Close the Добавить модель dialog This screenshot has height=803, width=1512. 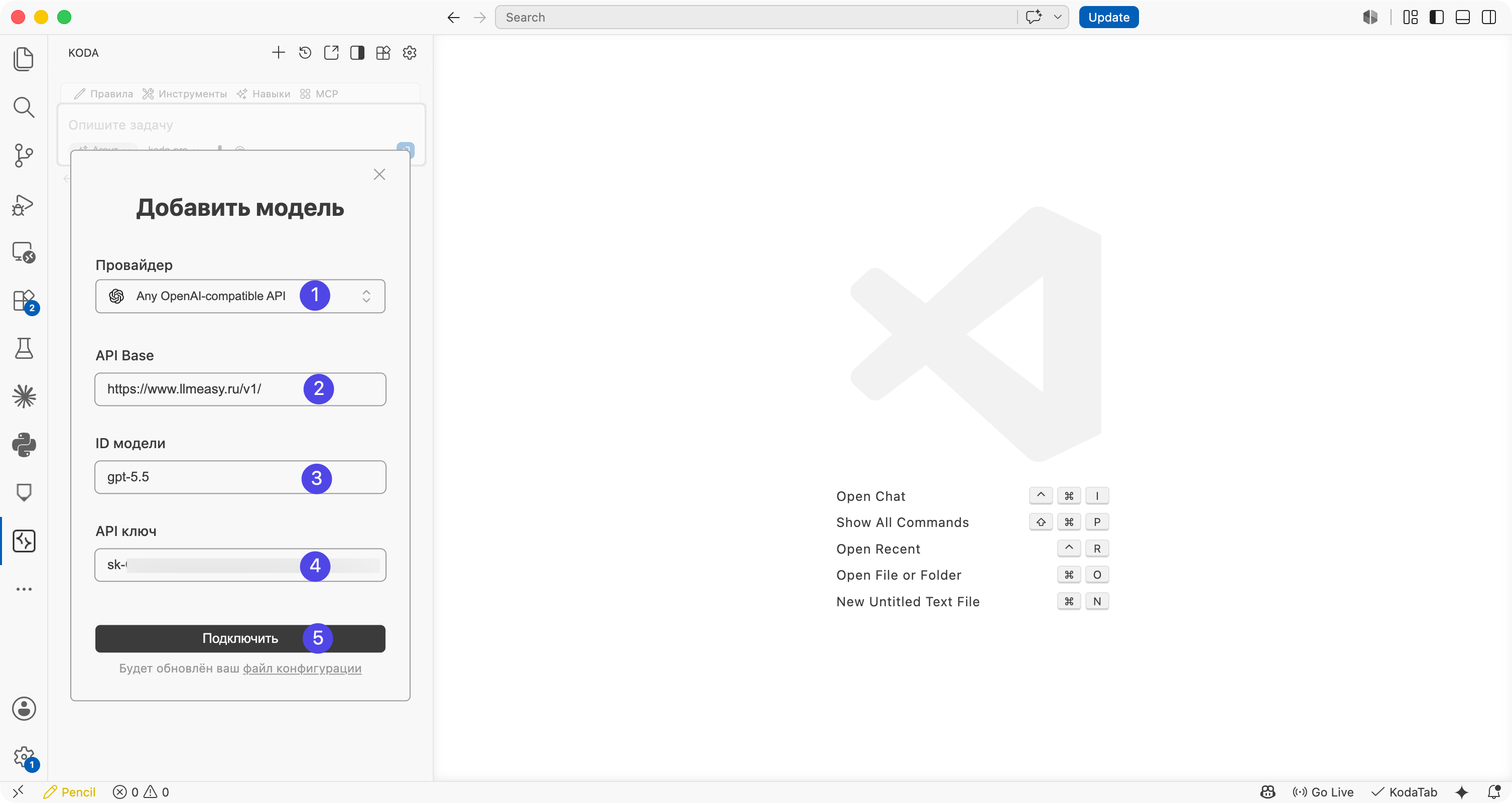pos(379,174)
